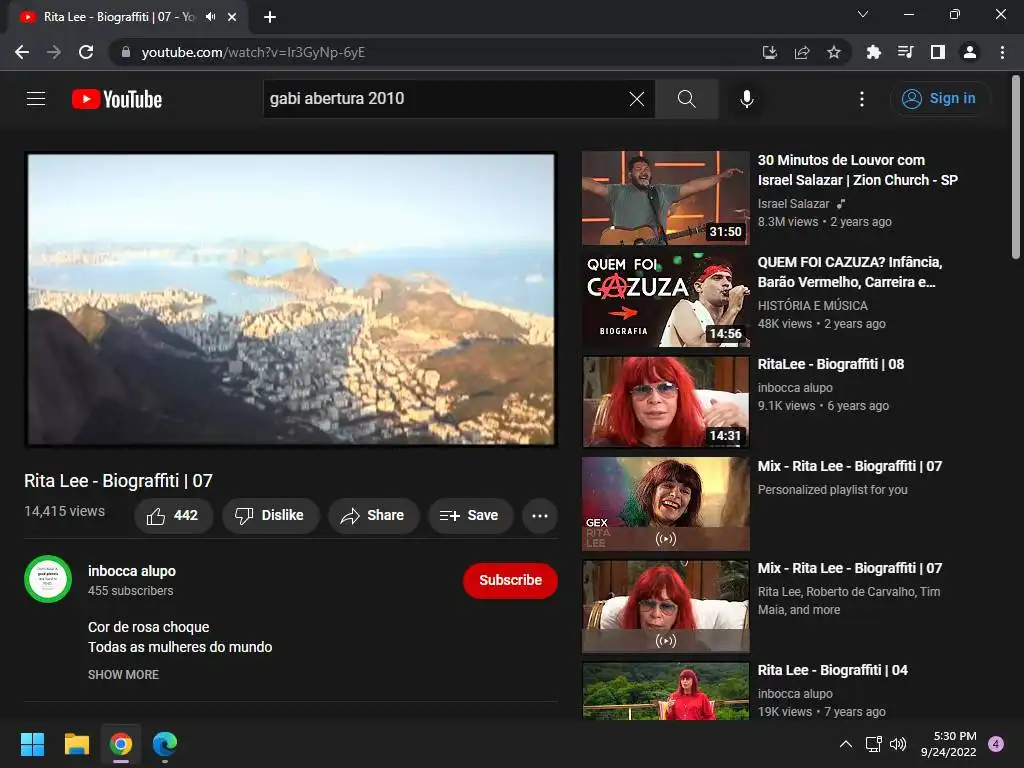Open more actions ellipsis under video

pos(539,516)
